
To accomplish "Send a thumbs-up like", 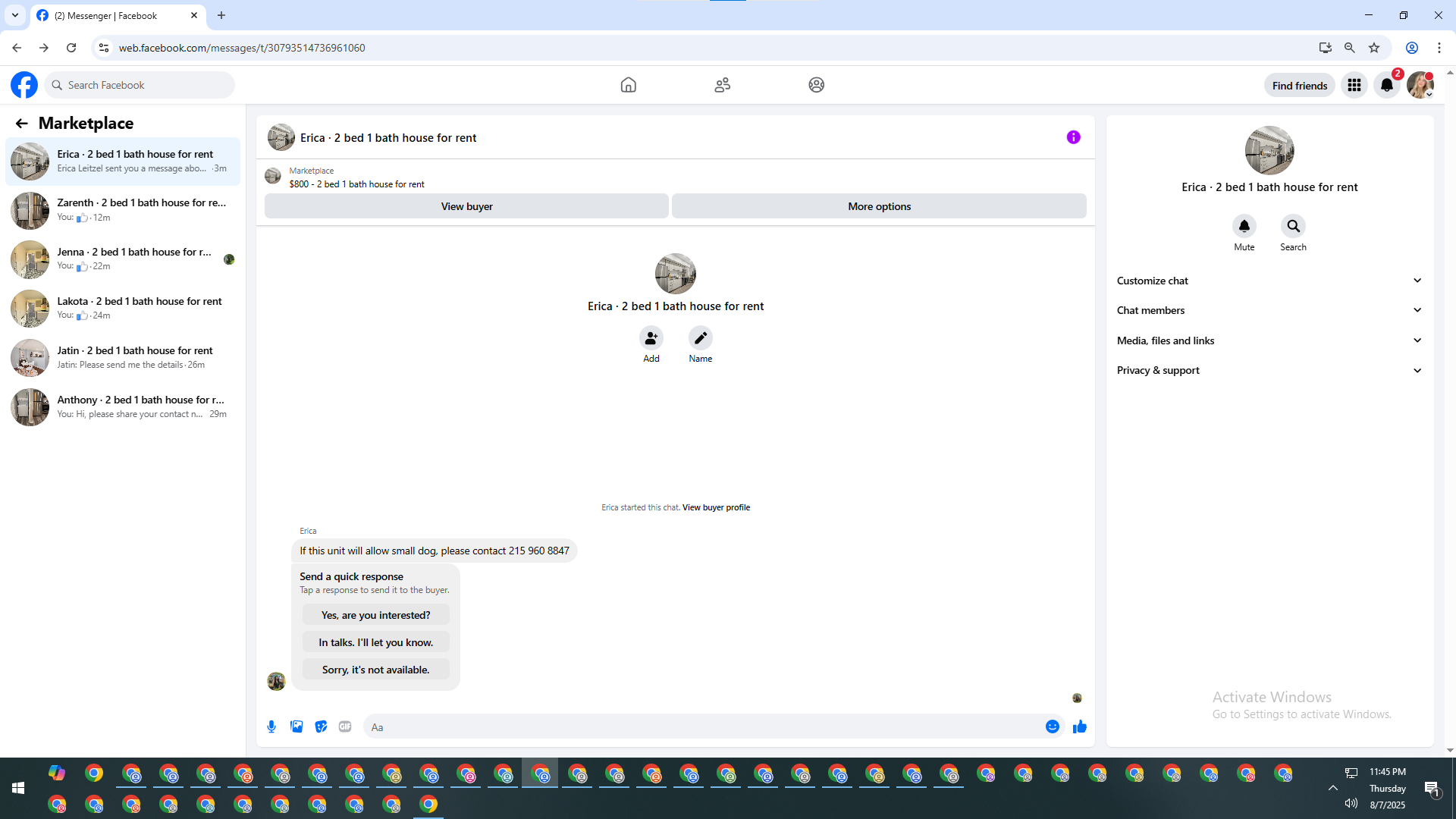I will click(x=1079, y=726).
